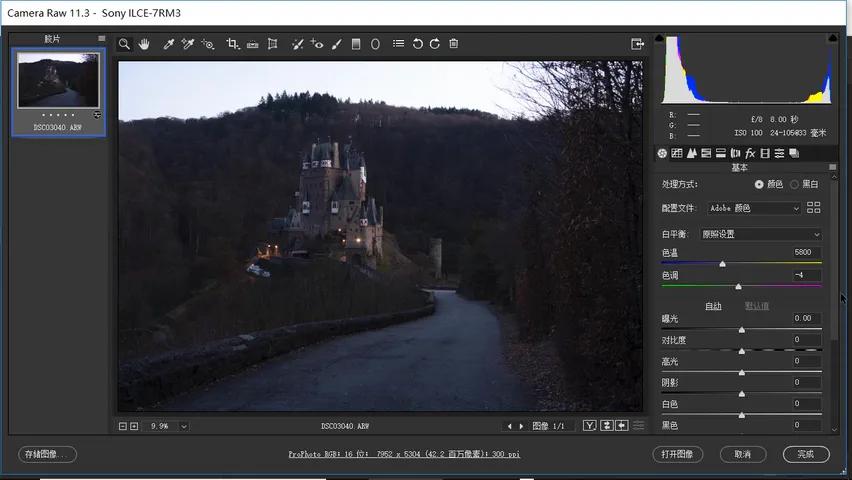Copy current settings to before
Image resolution: width=852 pixels, height=480 pixels.
coord(622,426)
